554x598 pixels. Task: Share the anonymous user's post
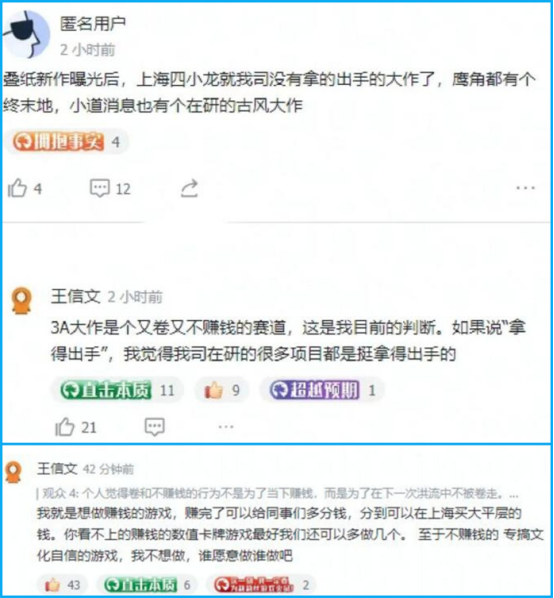(x=189, y=188)
